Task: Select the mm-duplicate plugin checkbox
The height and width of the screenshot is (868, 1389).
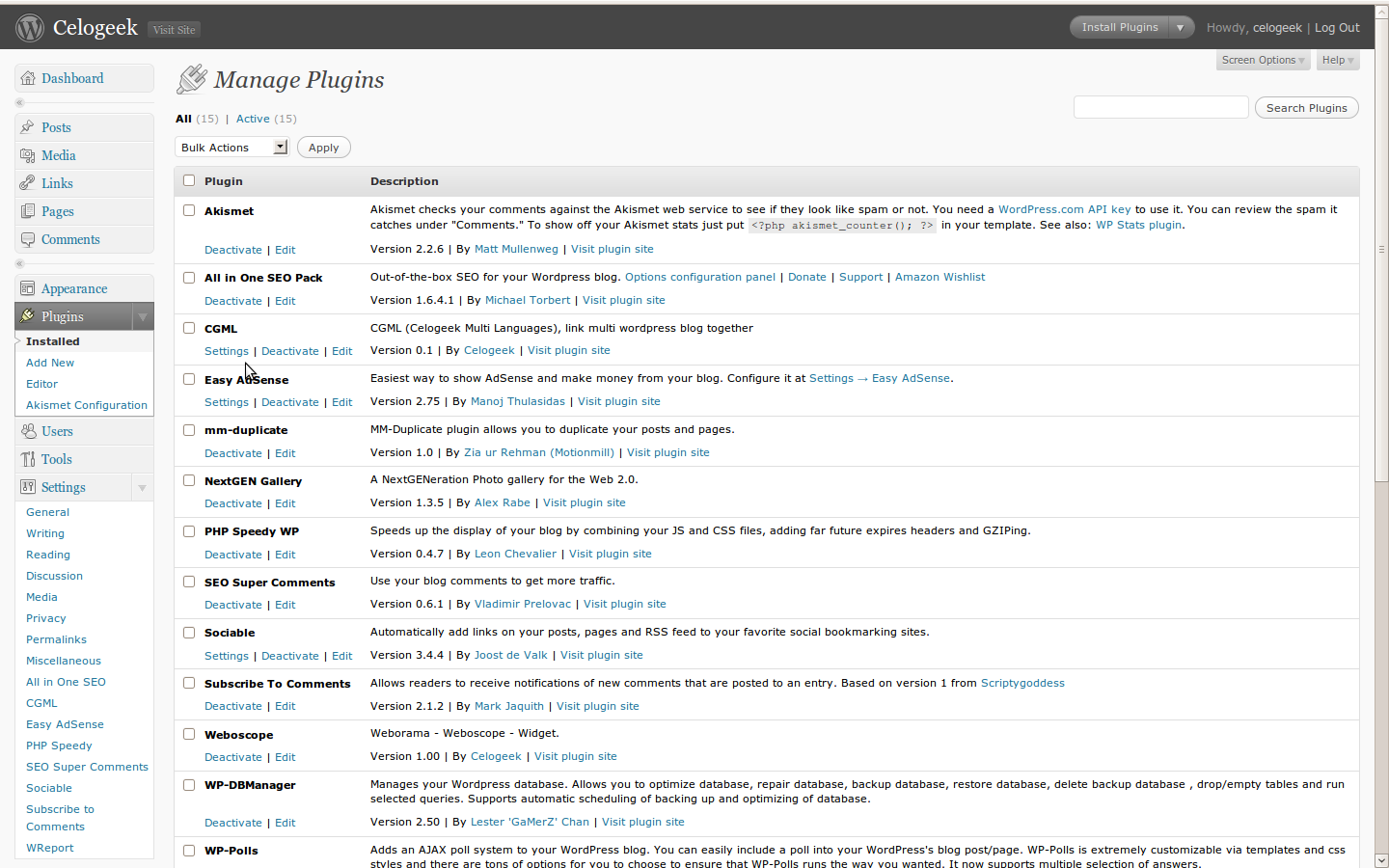Action: click(189, 430)
